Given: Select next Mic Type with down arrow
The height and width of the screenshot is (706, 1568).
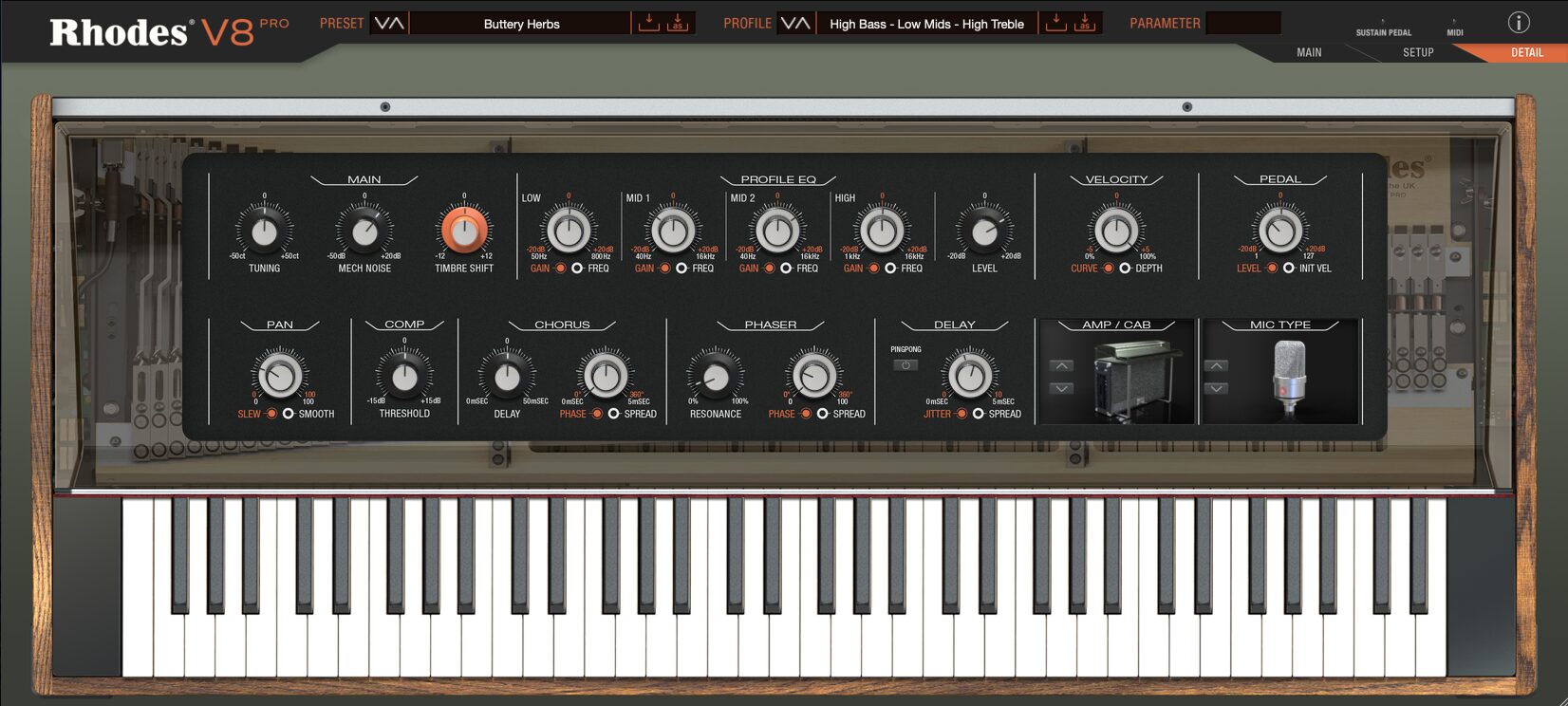Looking at the screenshot, I should pos(1216,388).
